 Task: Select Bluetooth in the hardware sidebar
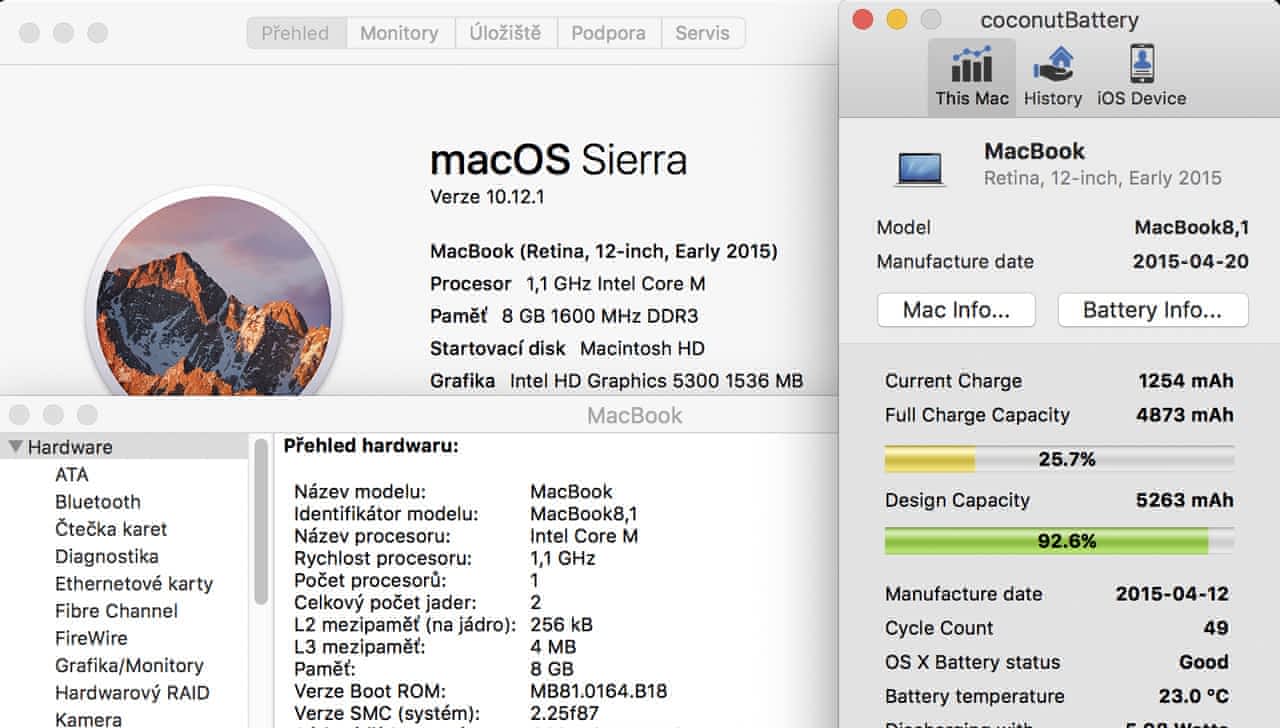pos(97,502)
